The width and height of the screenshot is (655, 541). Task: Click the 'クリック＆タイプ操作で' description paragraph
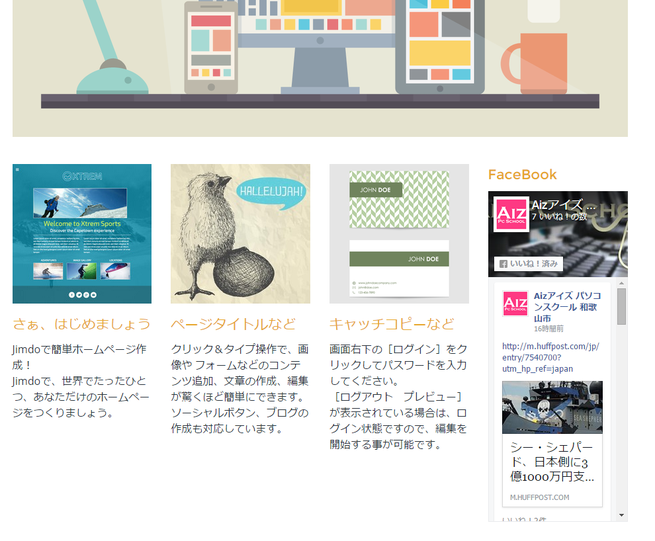[240, 389]
